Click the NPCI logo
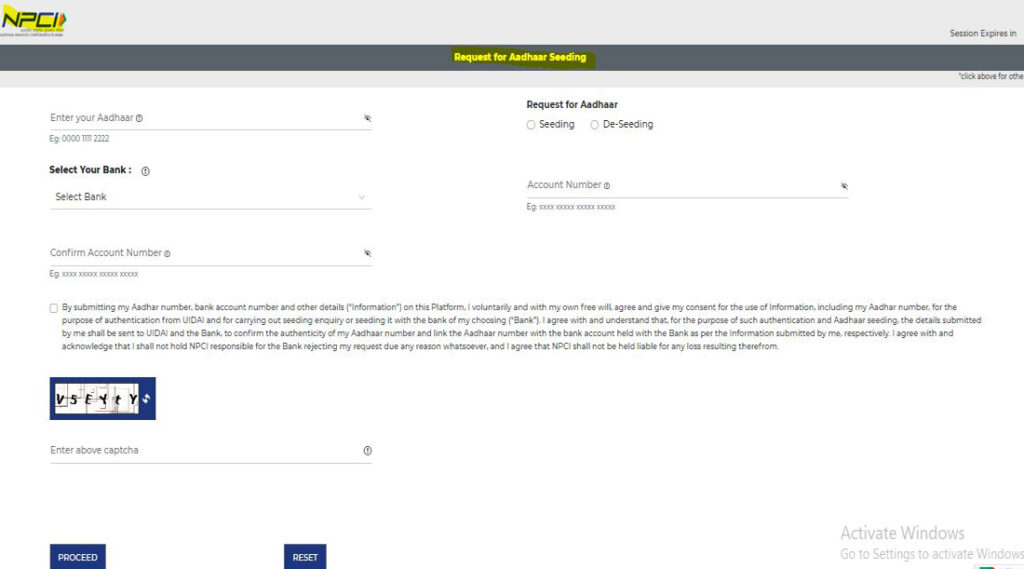 (33, 21)
